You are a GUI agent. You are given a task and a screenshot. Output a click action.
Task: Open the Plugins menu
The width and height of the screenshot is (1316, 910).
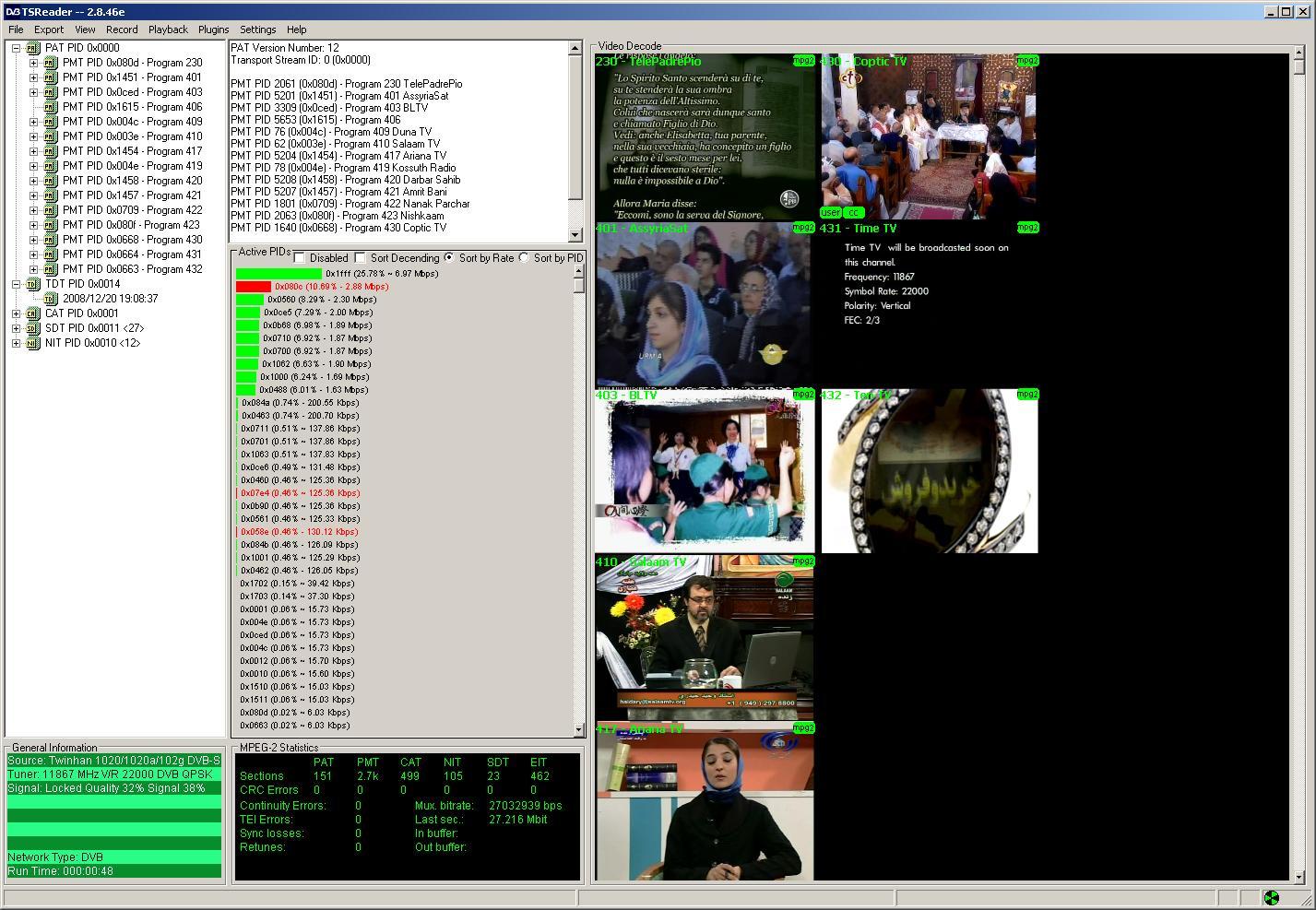pos(213,30)
